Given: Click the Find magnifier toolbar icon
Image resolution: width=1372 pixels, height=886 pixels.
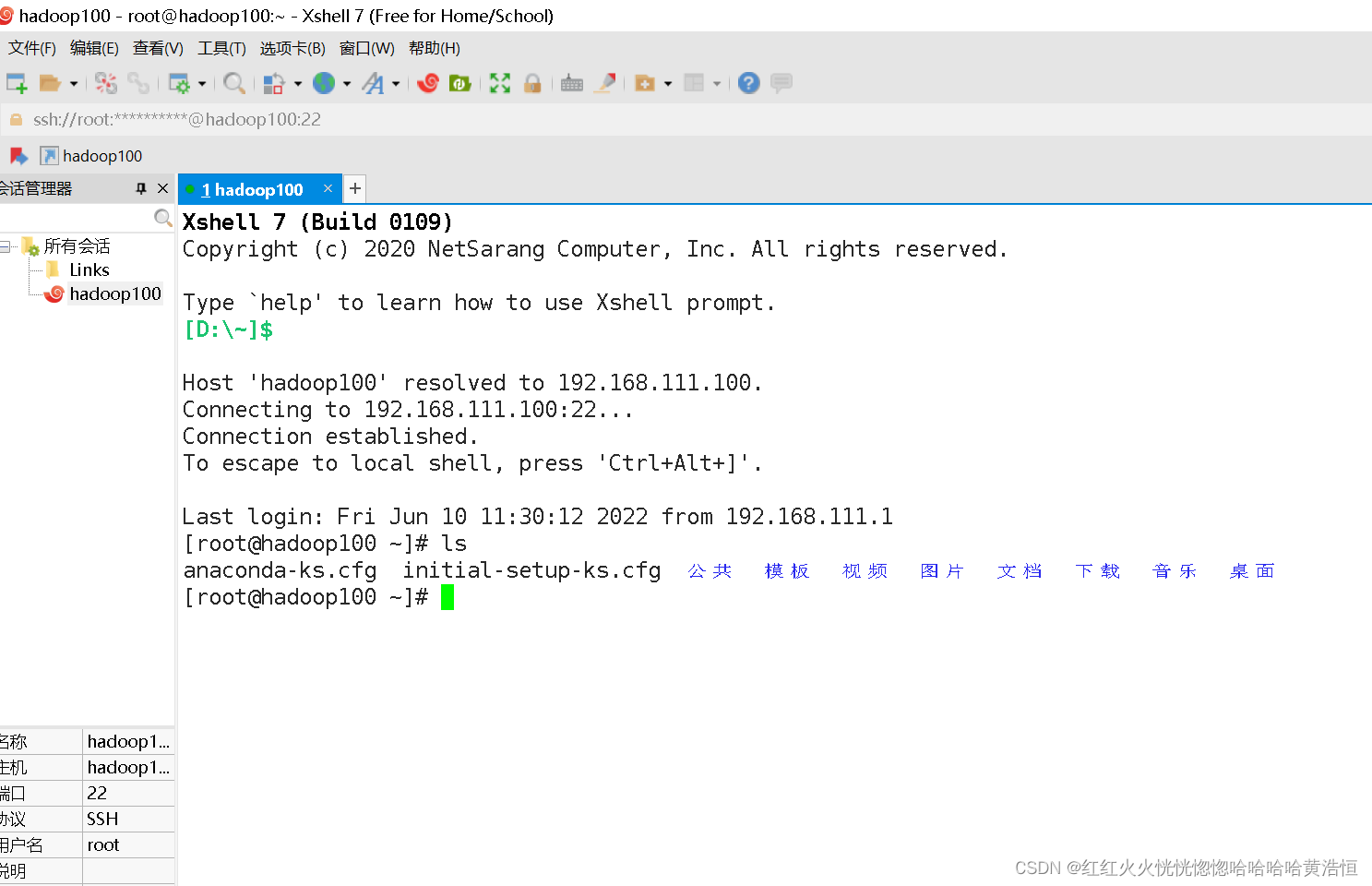Looking at the screenshot, I should coord(234,83).
